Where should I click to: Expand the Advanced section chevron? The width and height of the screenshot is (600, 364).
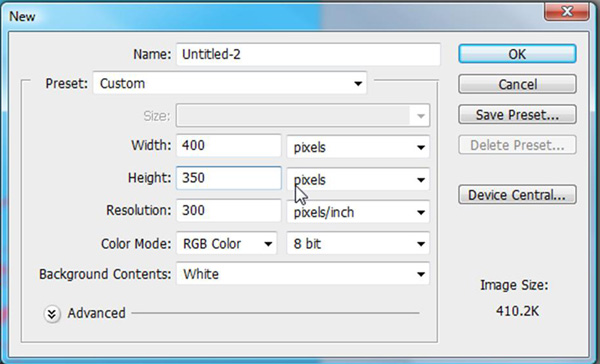tap(52, 314)
